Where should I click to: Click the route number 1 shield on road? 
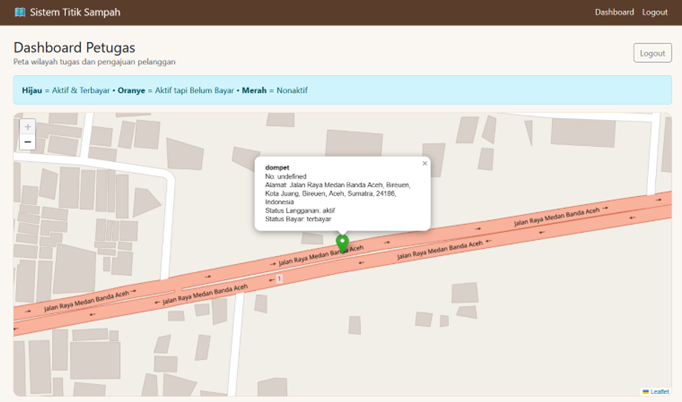click(279, 278)
